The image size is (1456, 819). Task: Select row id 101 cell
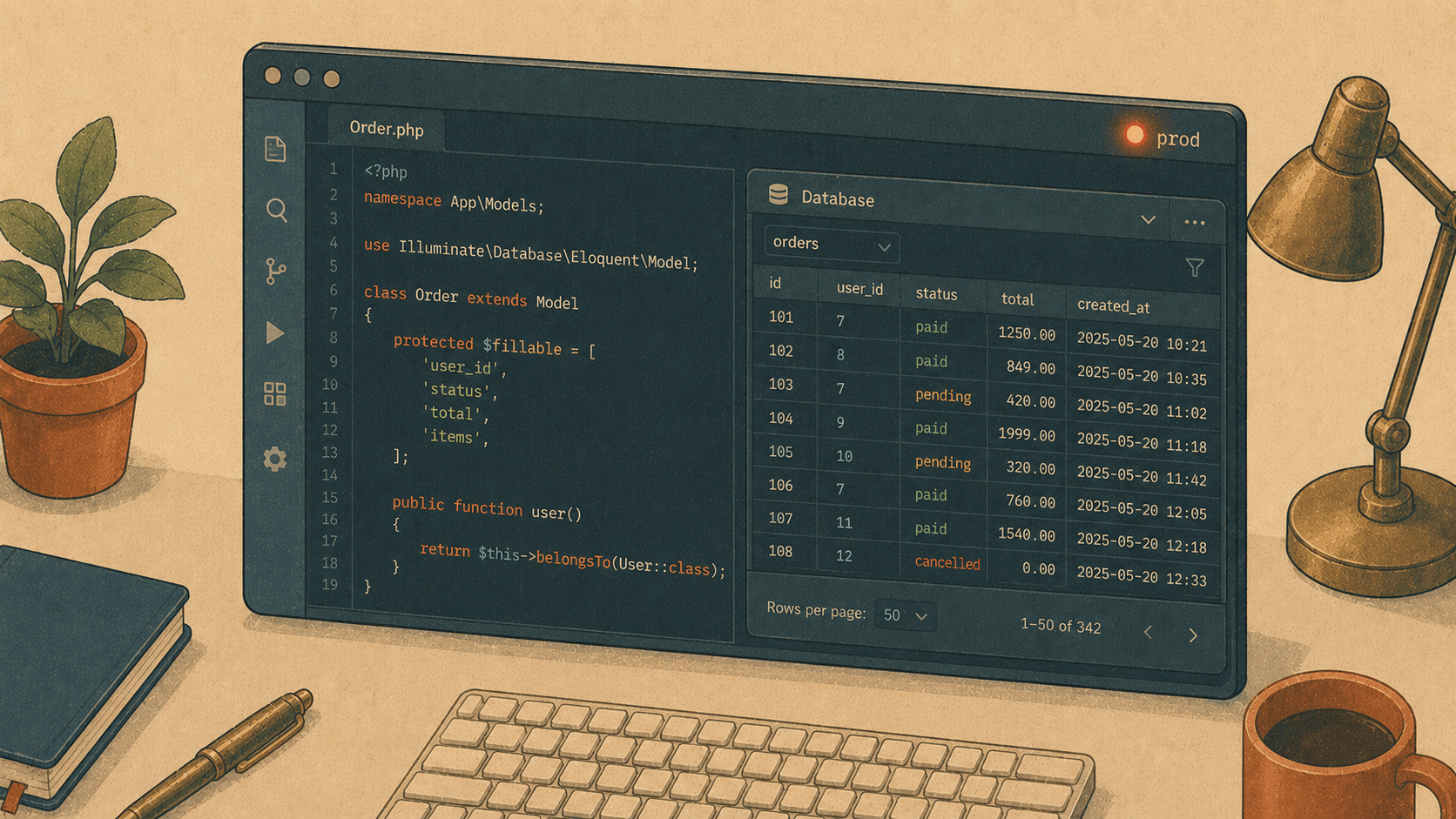[781, 317]
